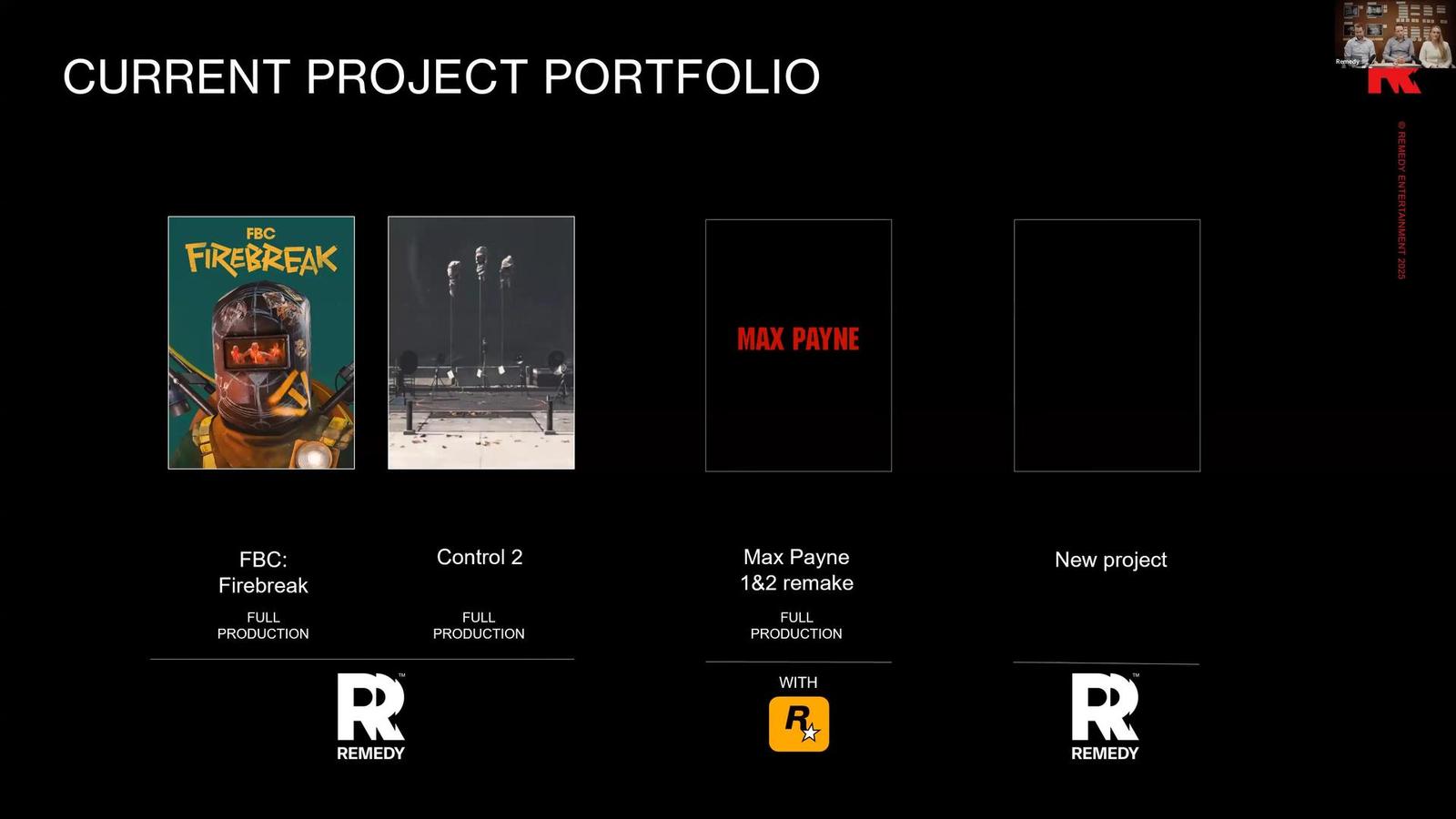
Task: Click the vertical Remedy Entertainment 2025 copyright text
Action: click(1401, 200)
